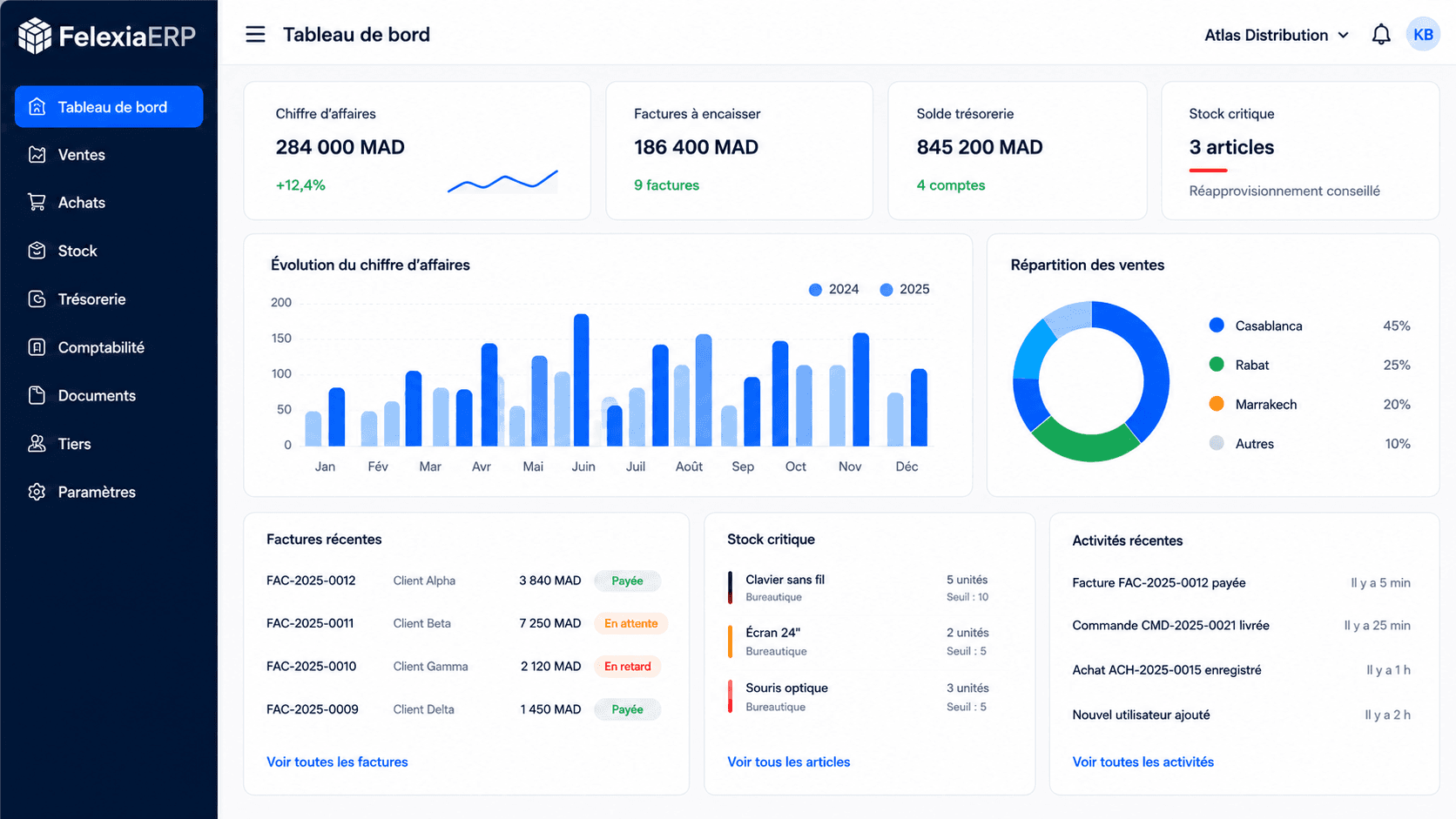This screenshot has height=819, width=1456.
Task: Open notifications with the bell icon
Action: pos(1381,35)
